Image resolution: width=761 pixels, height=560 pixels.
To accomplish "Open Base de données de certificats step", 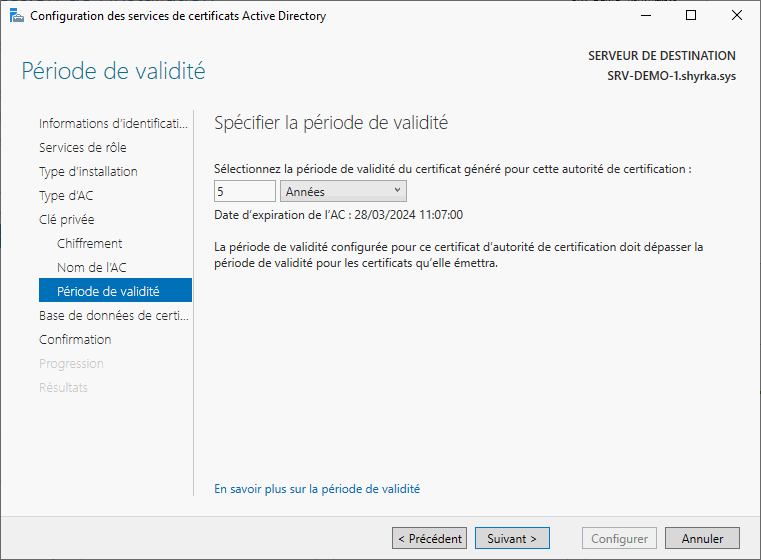I will click(x=113, y=316).
